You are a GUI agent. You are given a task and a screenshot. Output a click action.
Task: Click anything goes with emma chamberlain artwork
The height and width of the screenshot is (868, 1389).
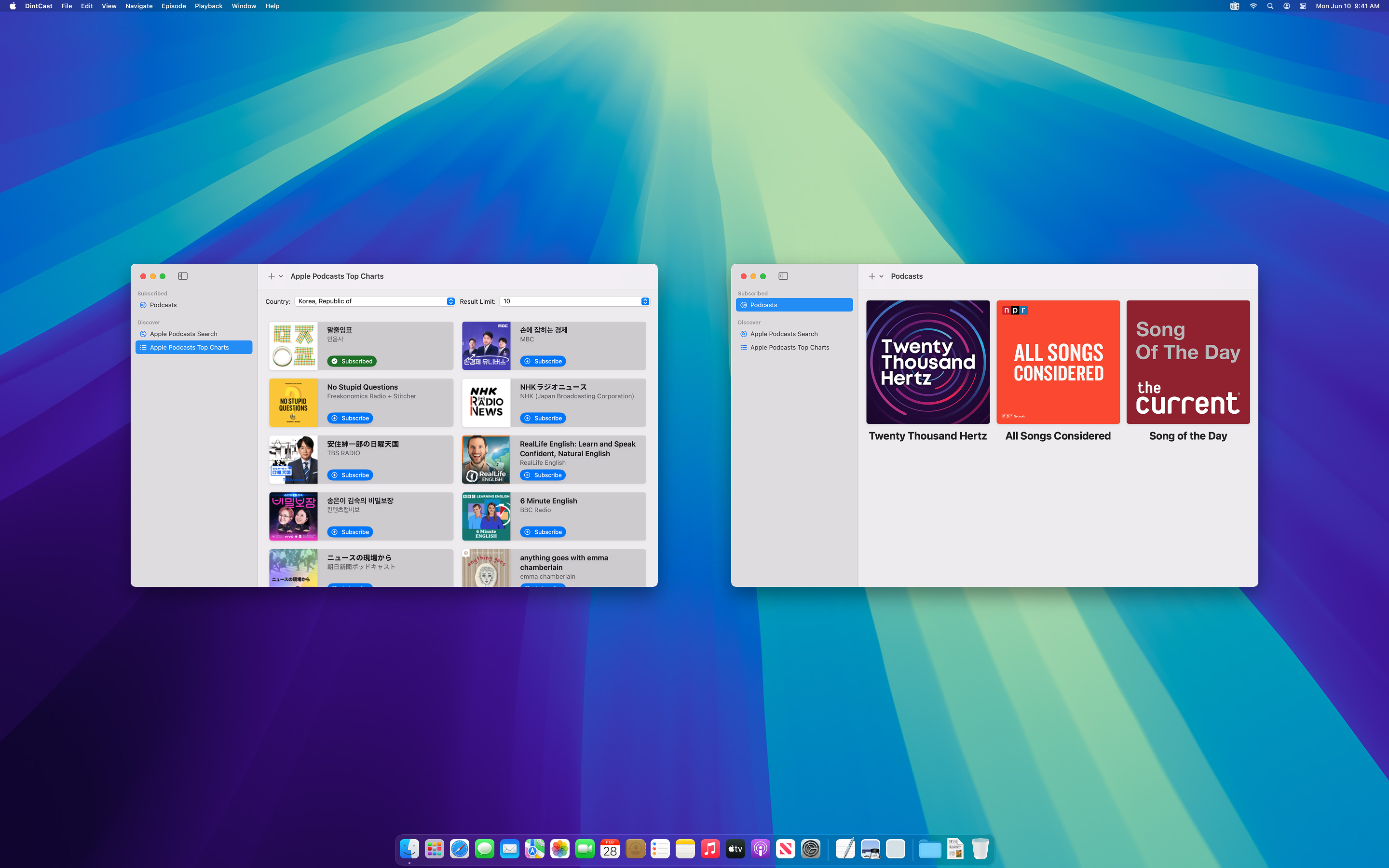(x=486, y=568)
